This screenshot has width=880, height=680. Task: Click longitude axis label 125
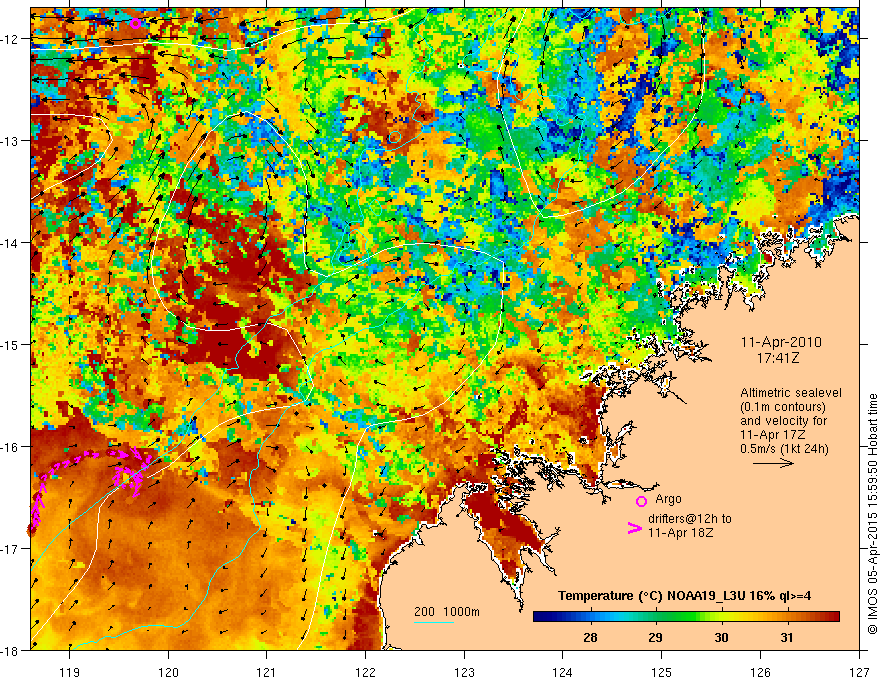(662, 672)
